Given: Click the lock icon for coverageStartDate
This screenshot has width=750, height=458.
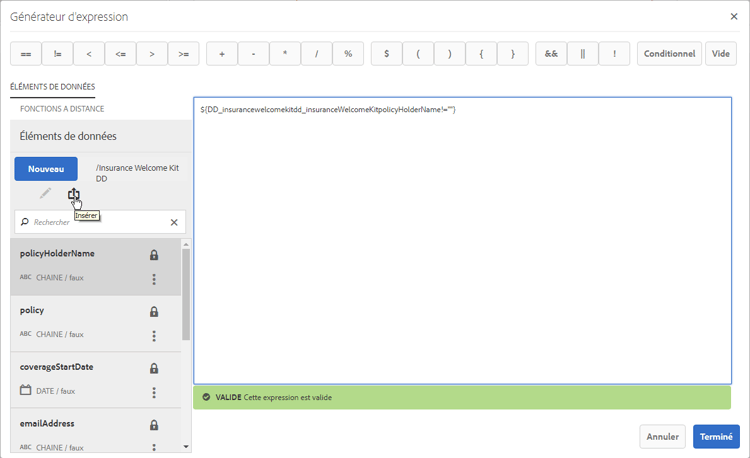Looking at the screenshot, I should (x=154, y=368).
